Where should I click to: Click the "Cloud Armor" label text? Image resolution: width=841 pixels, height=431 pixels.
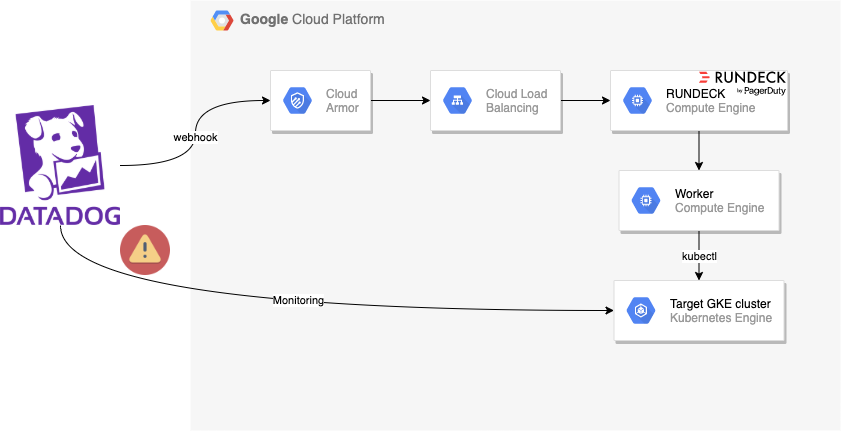342,101
